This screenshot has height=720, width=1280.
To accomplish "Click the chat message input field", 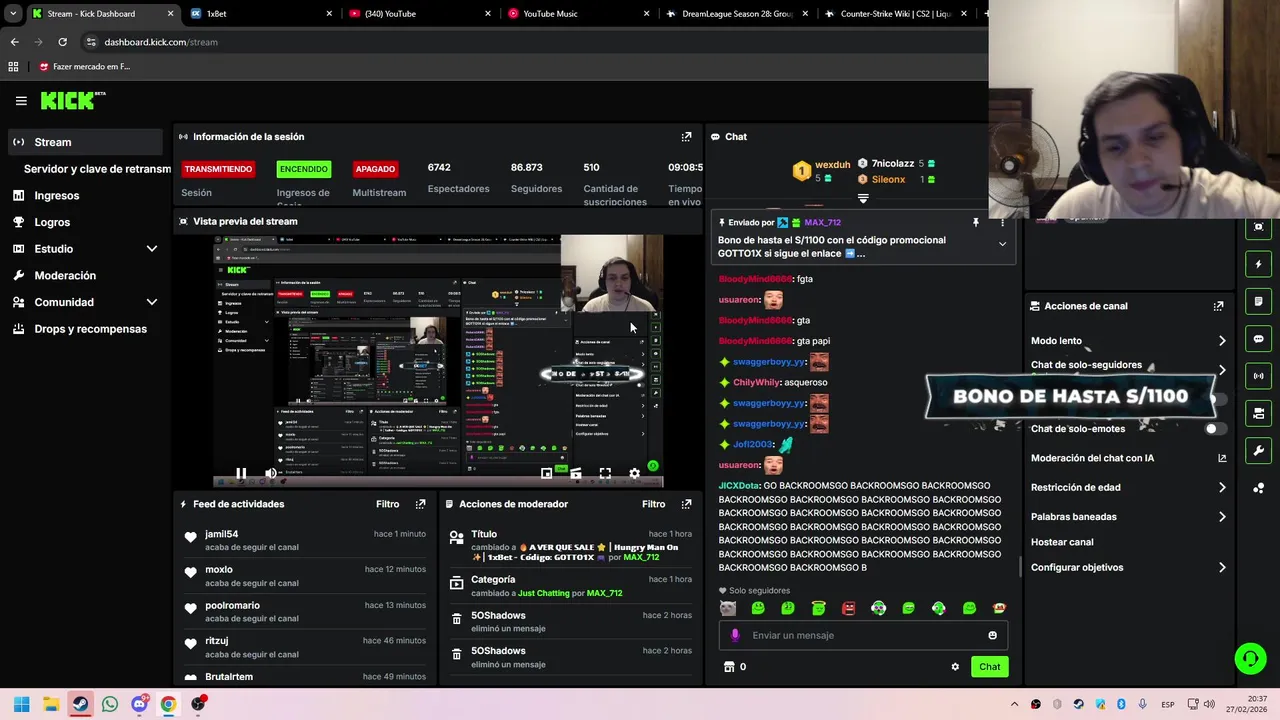I will point(865,635).
